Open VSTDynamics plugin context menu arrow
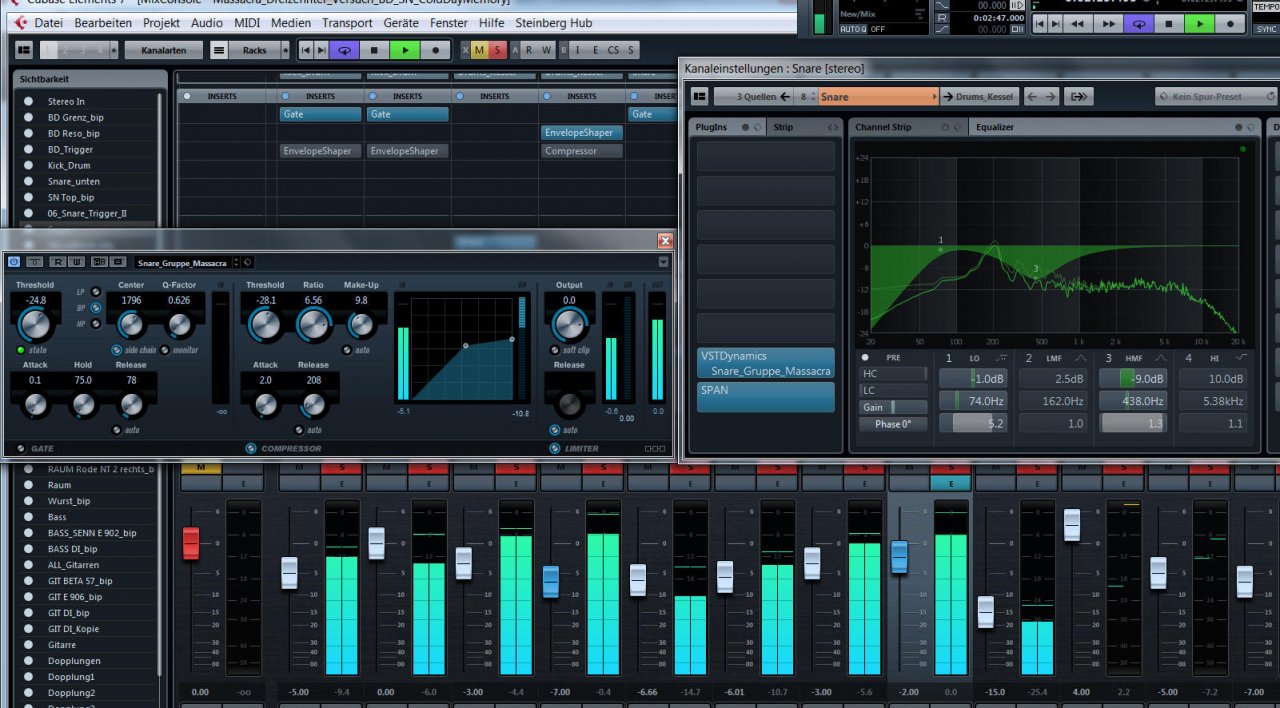The height and width of the screenshot is (708, 1280). 662,262
